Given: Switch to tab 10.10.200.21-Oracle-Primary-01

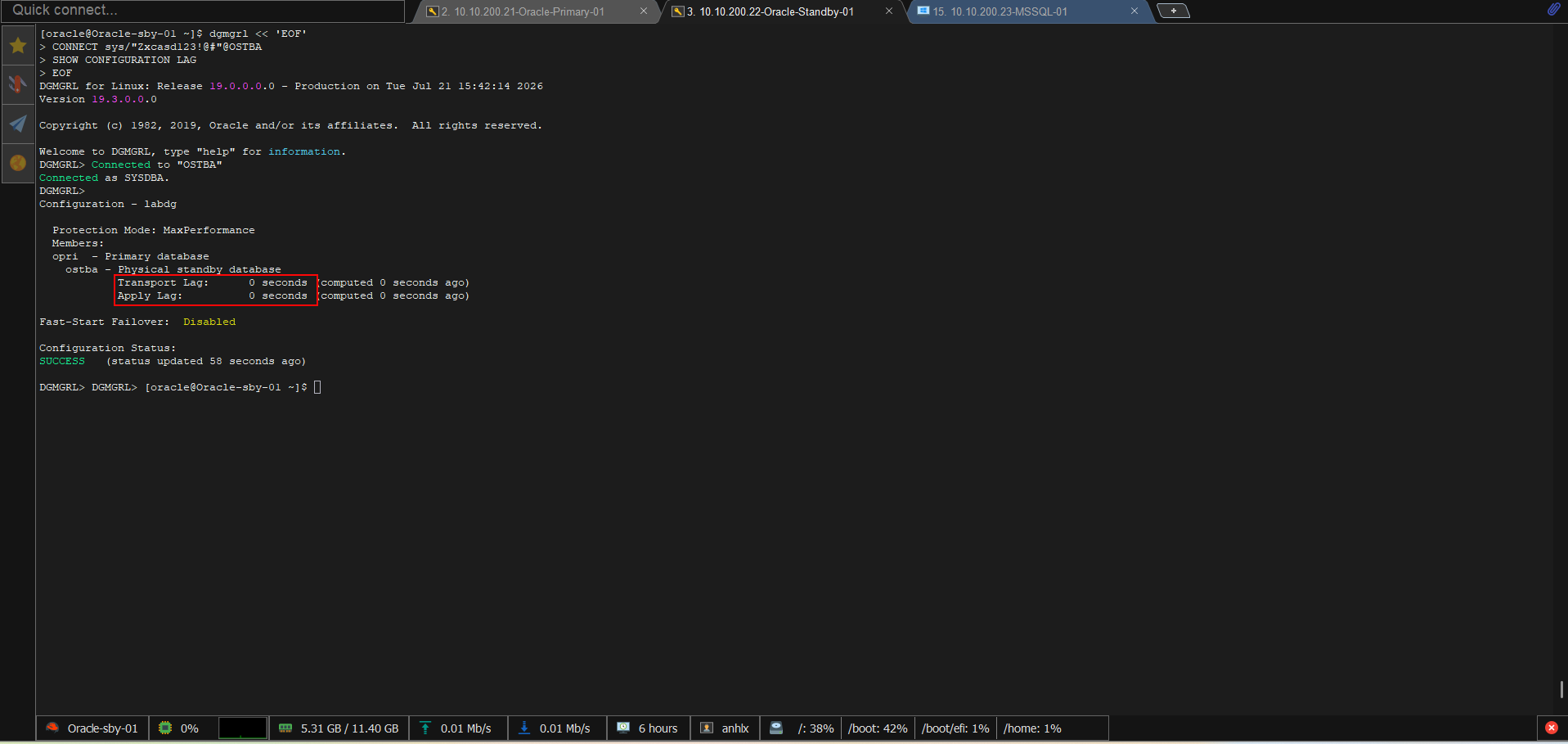Looking at the screenshot, I should 530,11.
